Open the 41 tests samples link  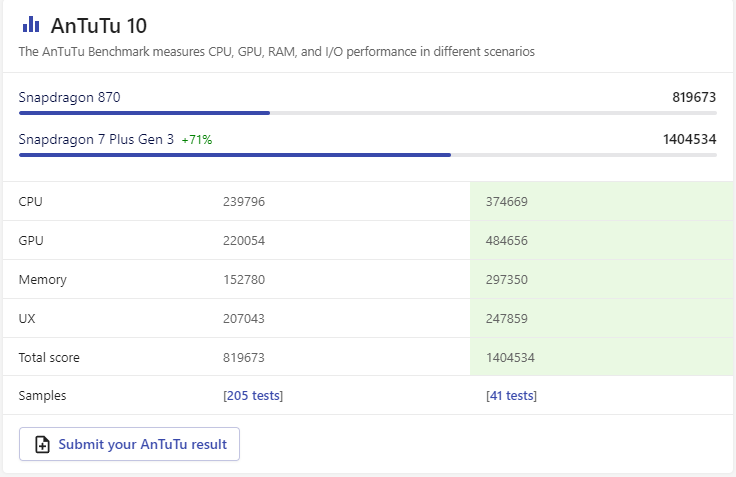tap(511, 396)
